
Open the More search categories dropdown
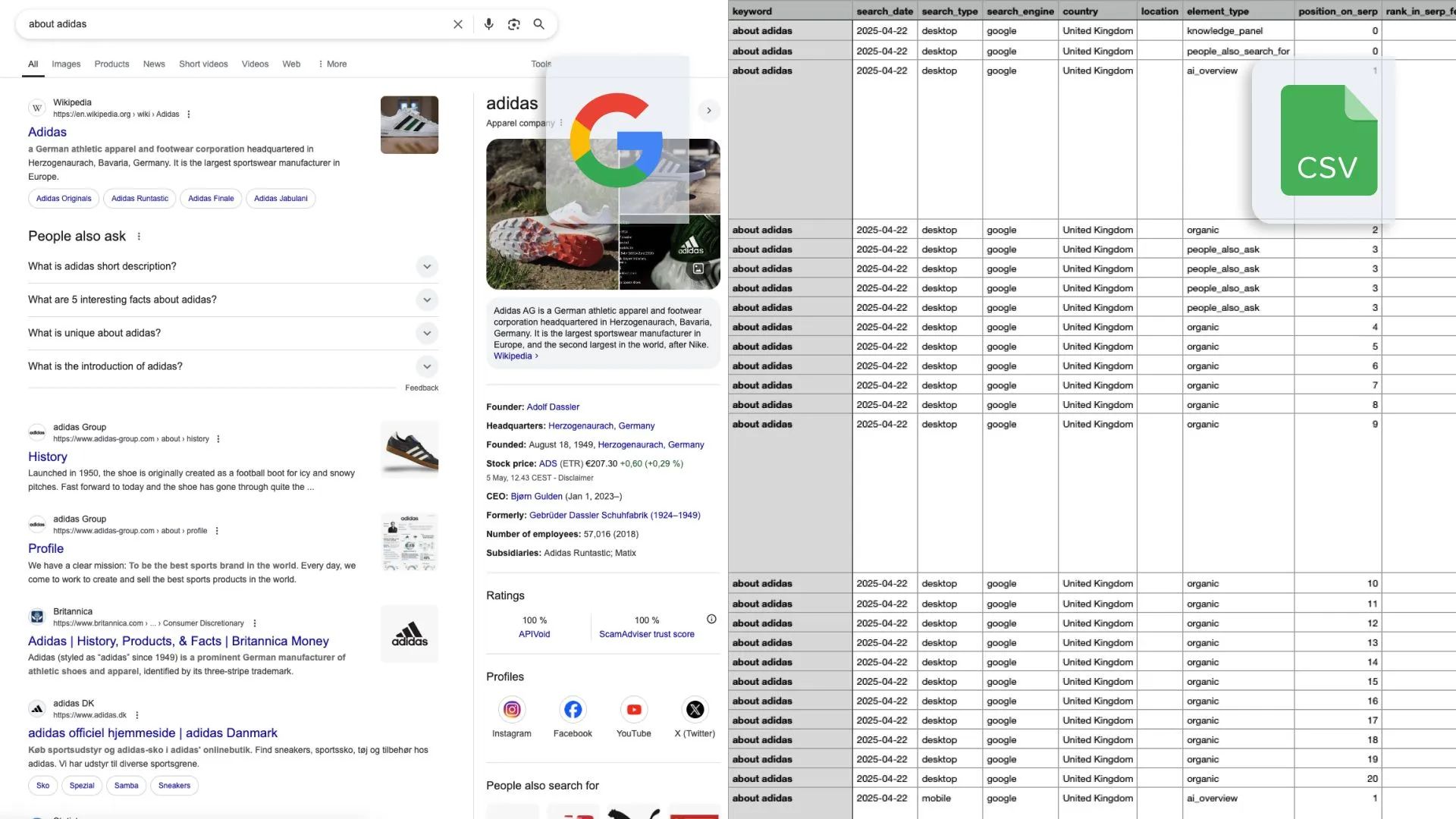(x=332, y=64)
